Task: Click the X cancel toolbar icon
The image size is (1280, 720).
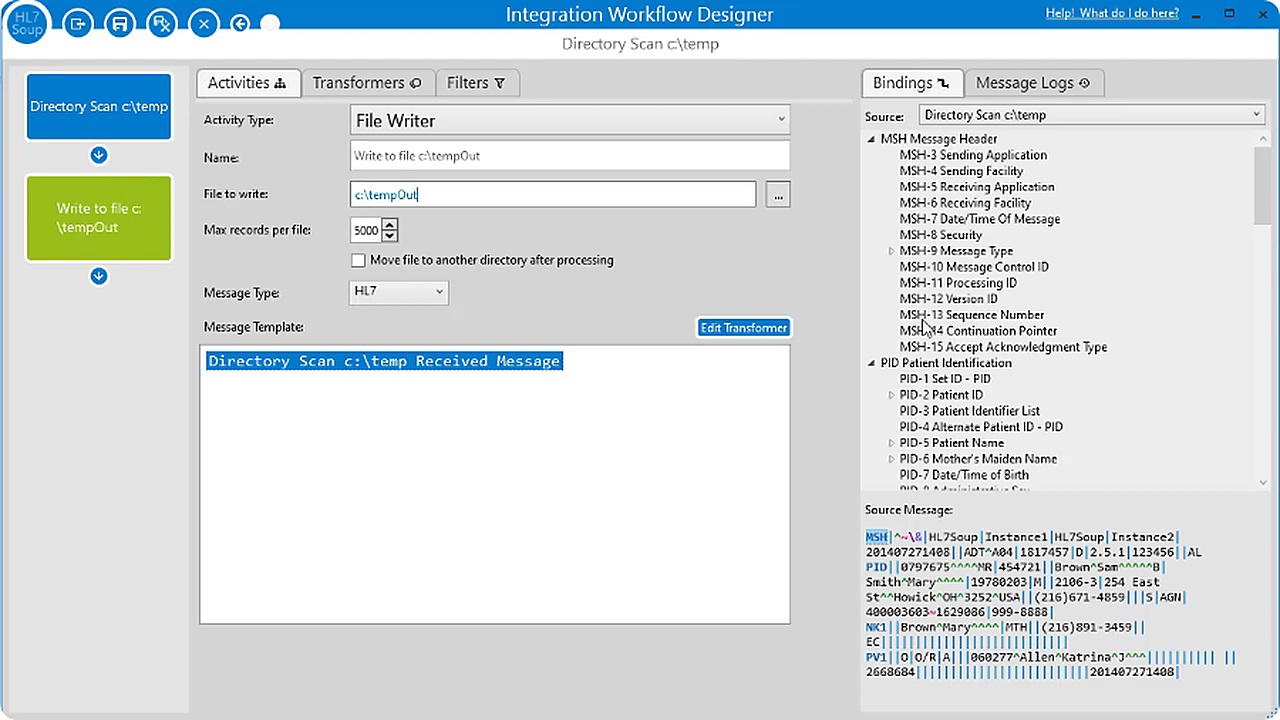Action: [204, 23]
